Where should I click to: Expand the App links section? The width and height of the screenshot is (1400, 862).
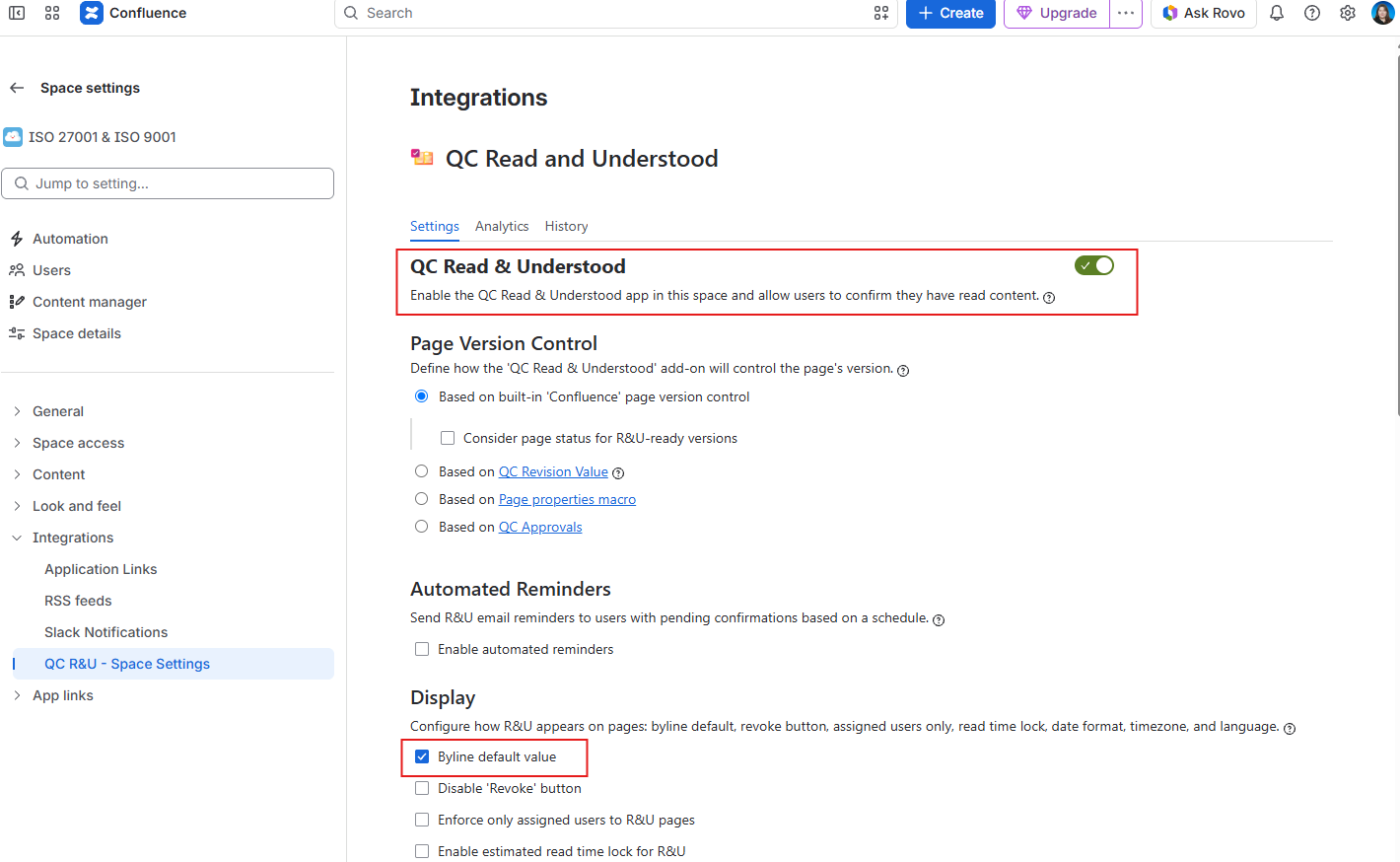pyautogui.click(x=17, y=695)
